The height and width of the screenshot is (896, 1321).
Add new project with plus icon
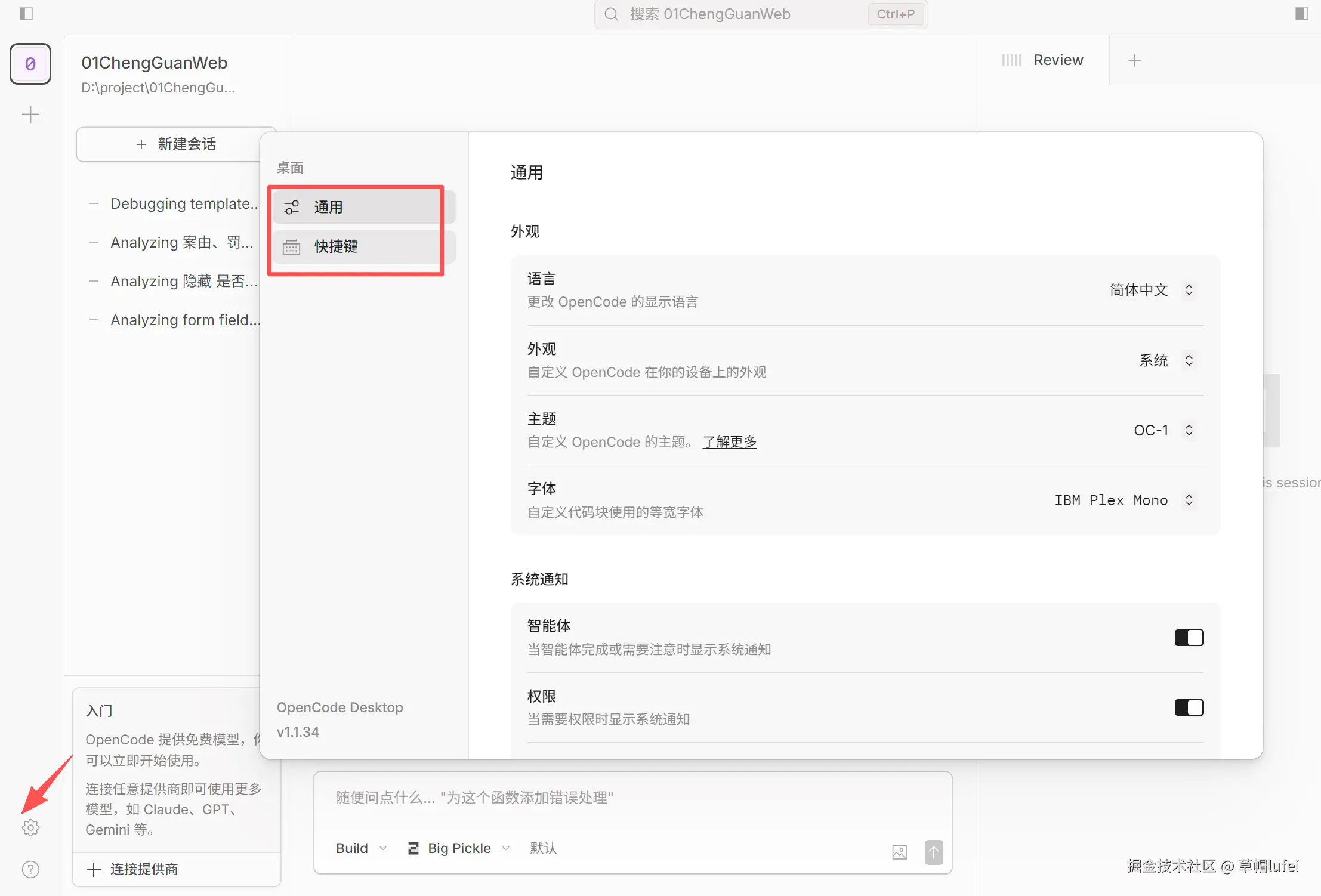pos(30,114)
